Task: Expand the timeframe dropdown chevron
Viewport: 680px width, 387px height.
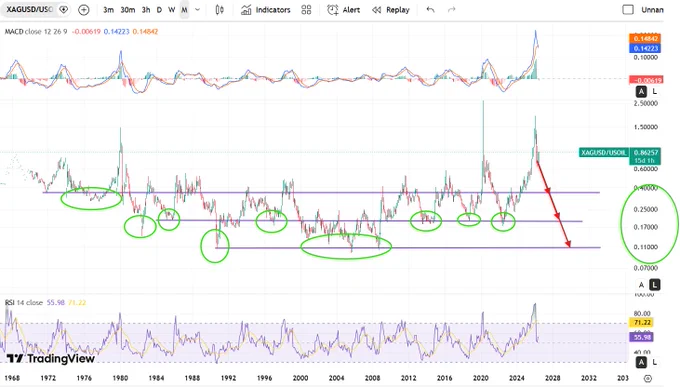Action: (x=197, y=10)
